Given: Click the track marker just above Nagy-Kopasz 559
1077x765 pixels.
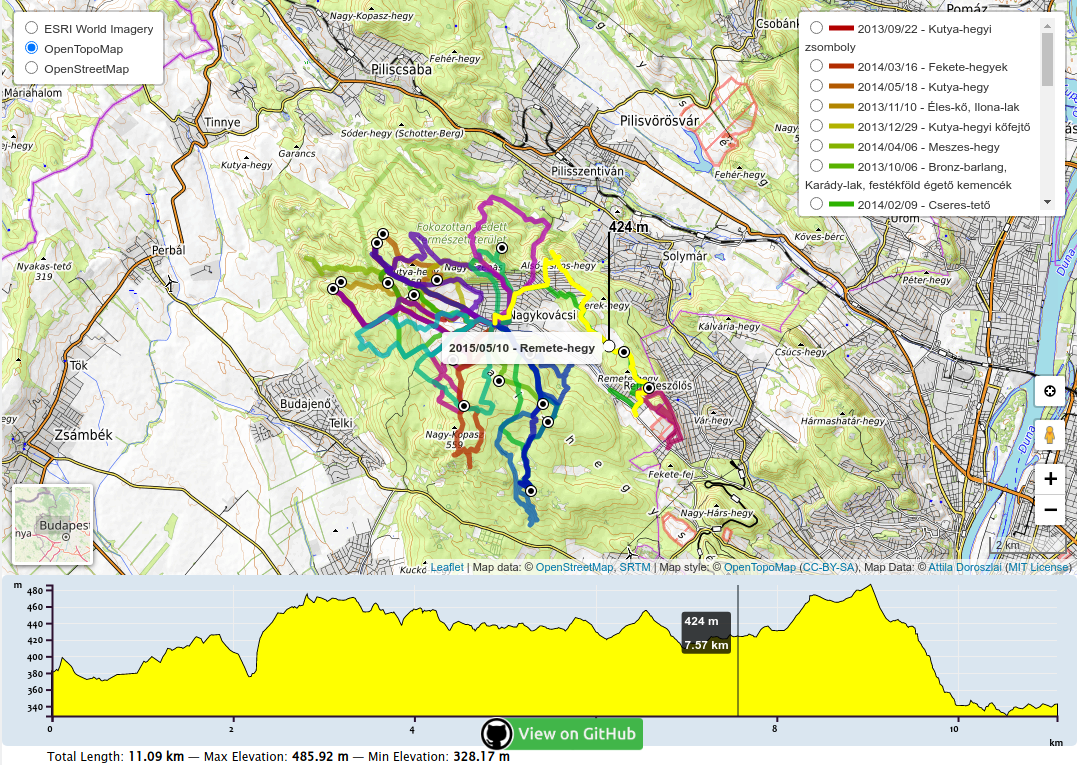Looking at the screenshot, I should pyautogui.click(x=464, y=406).
